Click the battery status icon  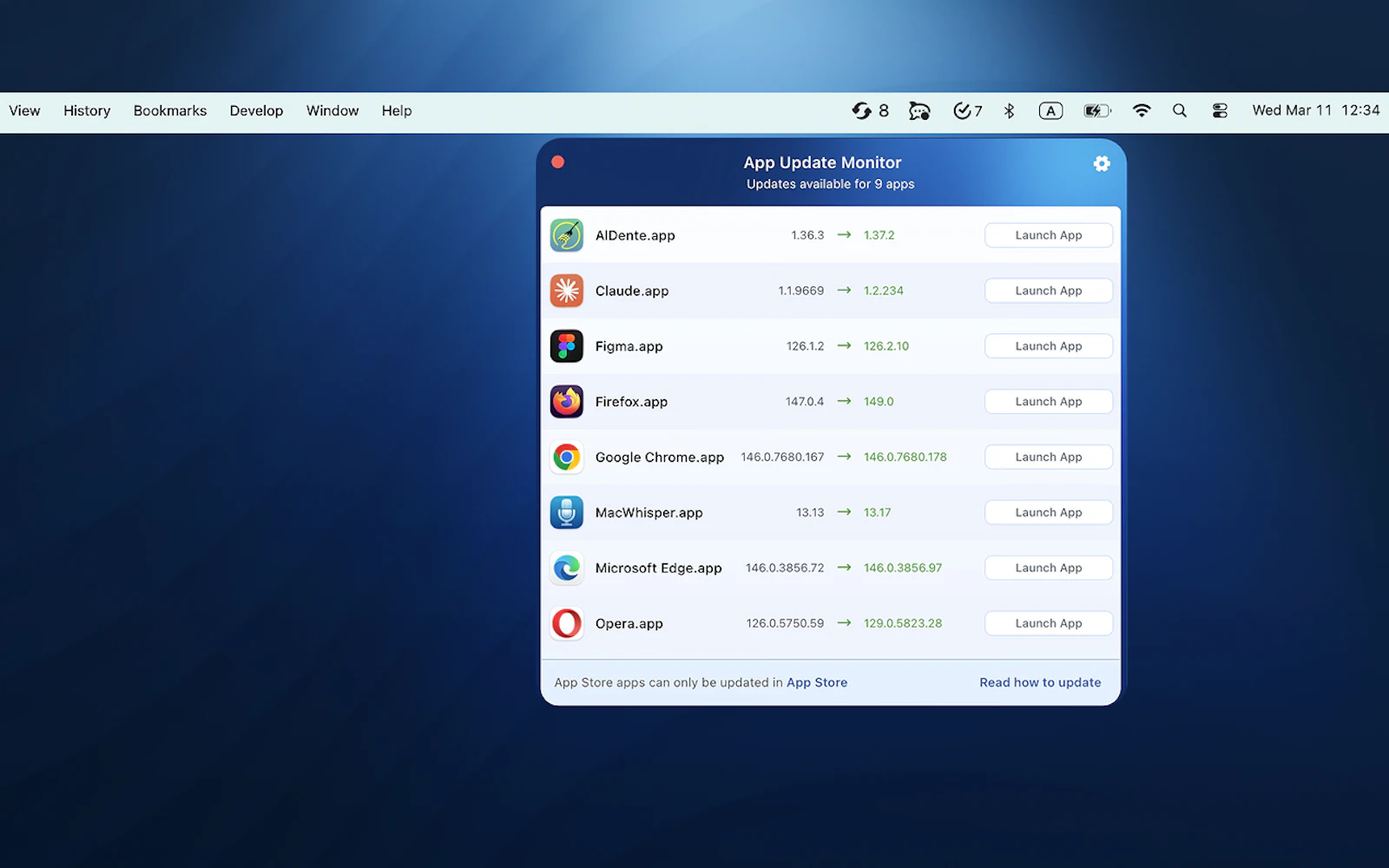tap(1096, 110)
